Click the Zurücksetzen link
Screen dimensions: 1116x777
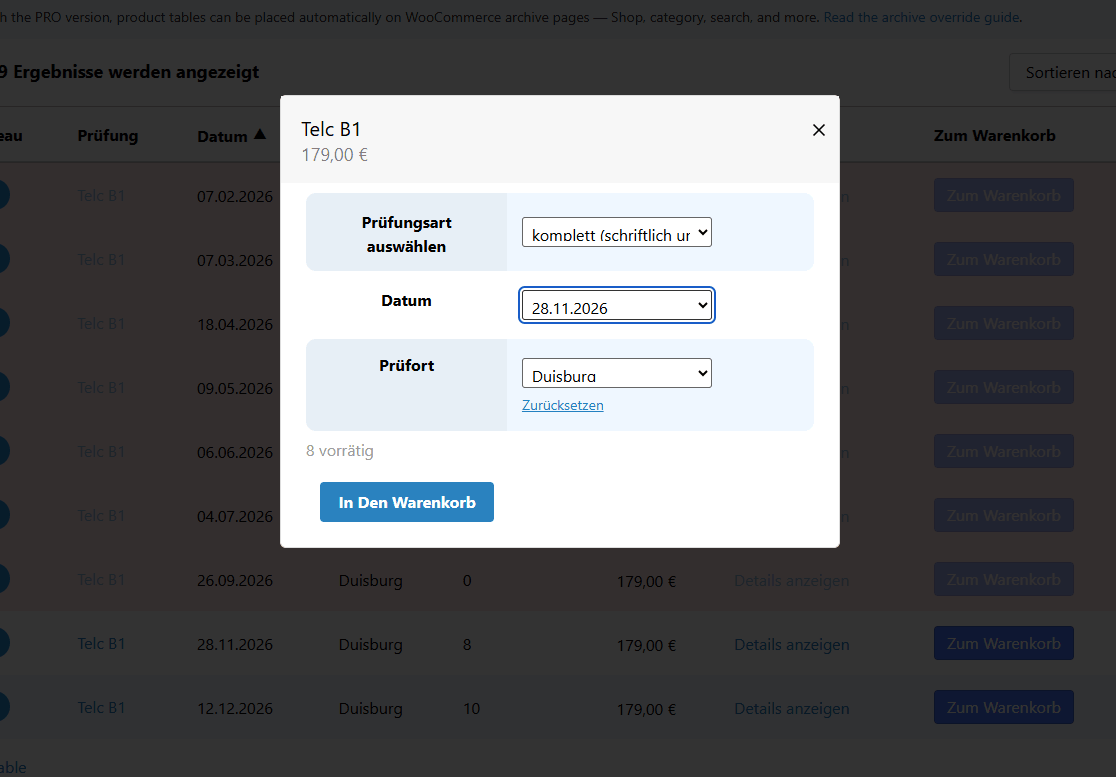click(x=562, y=405)
